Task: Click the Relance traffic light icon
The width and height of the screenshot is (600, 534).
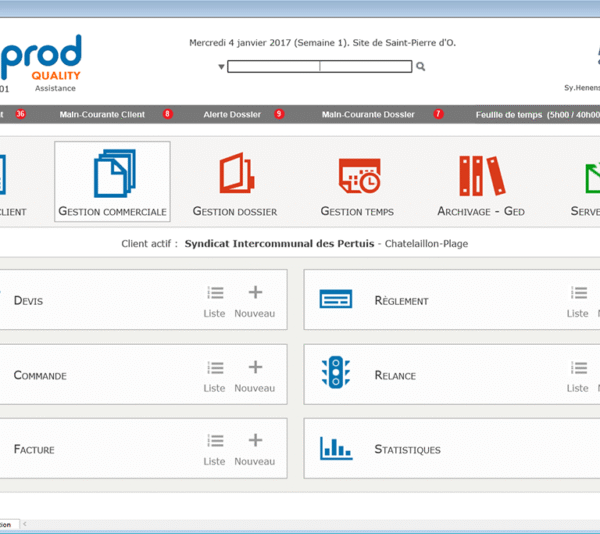Action: tap(336, 372)
